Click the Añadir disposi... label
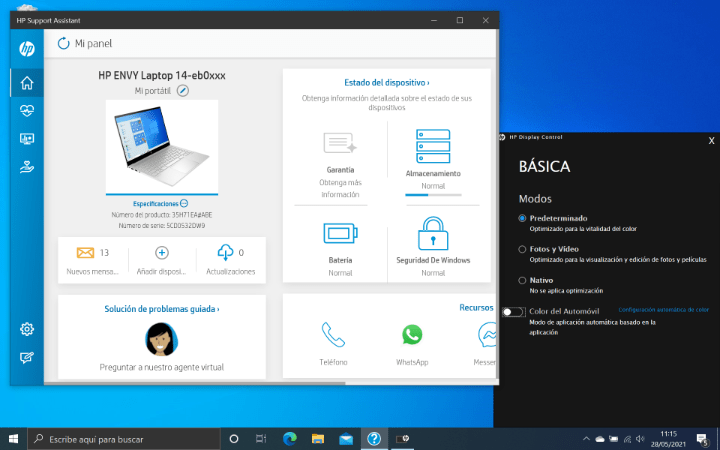Image resolution: width=720 pixels, height=450 pixels. pyautogui.click(x=162, y=271)
